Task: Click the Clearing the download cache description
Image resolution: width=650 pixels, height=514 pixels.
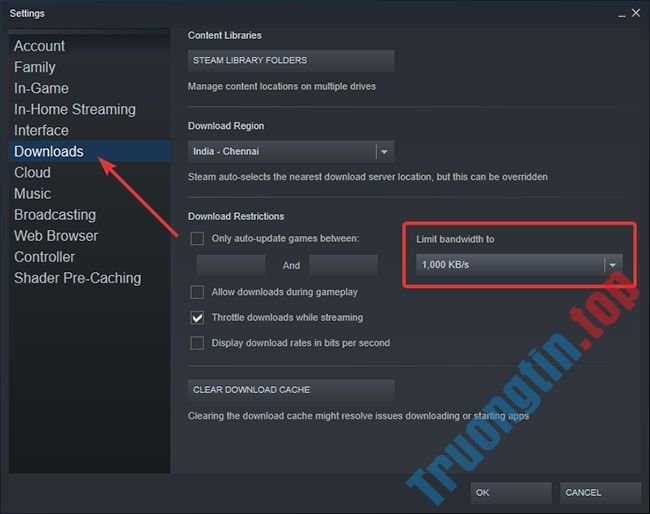Action: click(x=358, y=416)
